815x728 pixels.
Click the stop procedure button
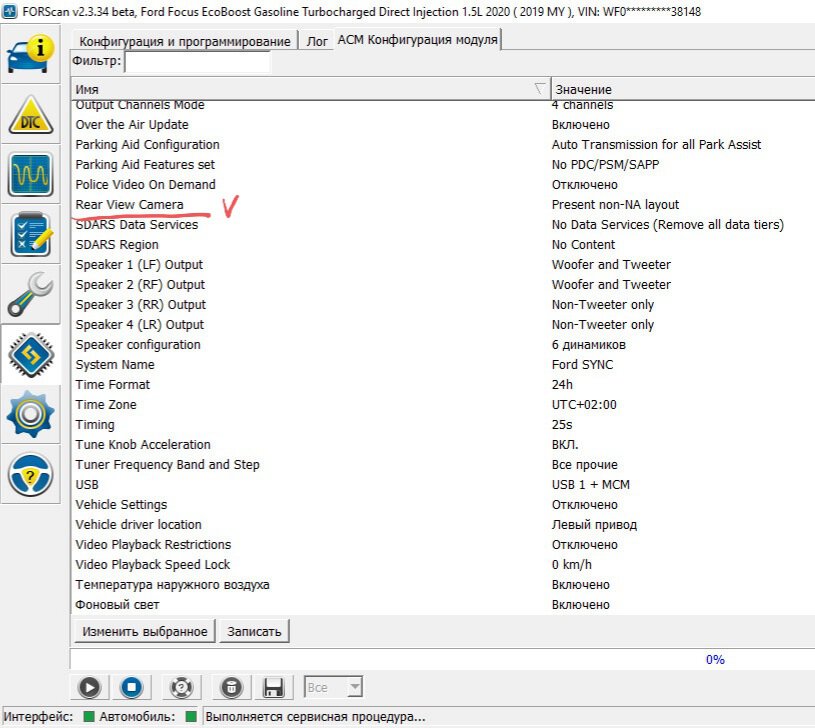tap(132, 687)
